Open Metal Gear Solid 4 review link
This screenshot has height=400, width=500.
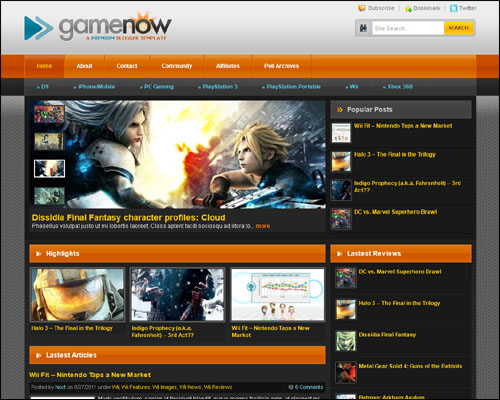point(410,366)
